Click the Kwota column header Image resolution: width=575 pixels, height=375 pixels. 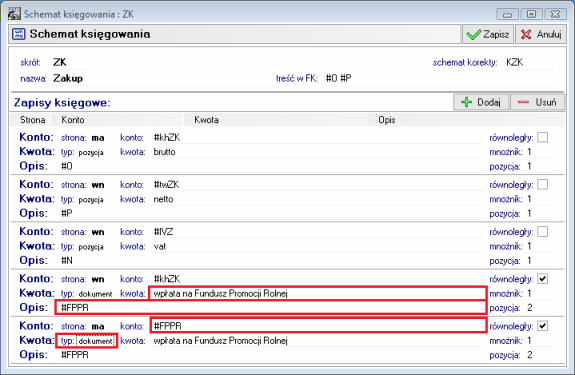coord(275,120)
